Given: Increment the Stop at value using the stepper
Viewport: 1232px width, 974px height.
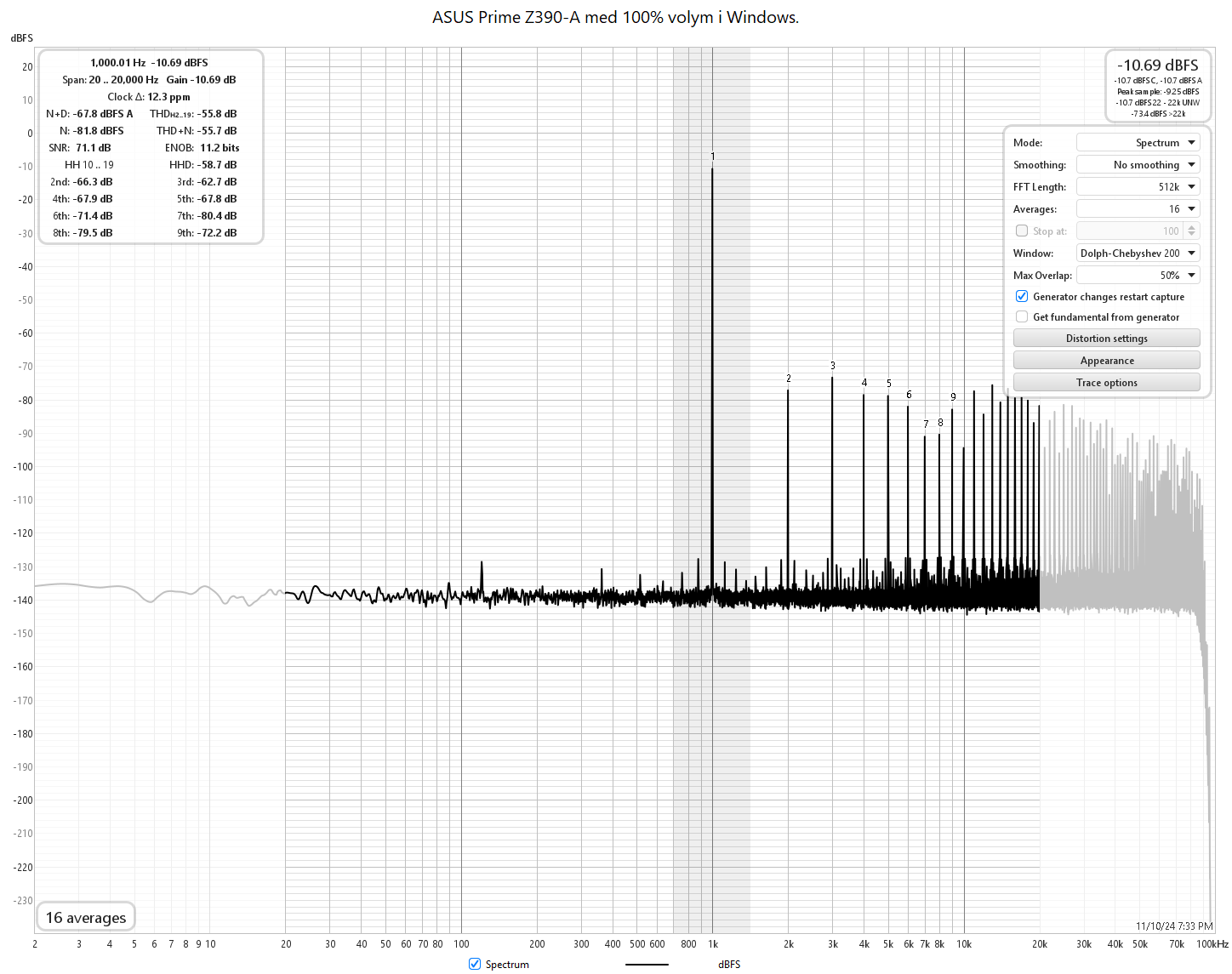Looking at the screenshot, I should 1192,227.
